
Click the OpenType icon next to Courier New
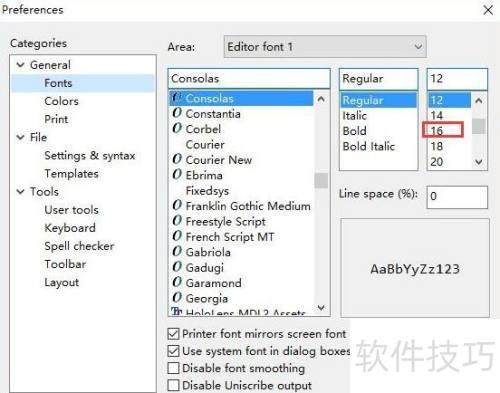coord(177,159)
